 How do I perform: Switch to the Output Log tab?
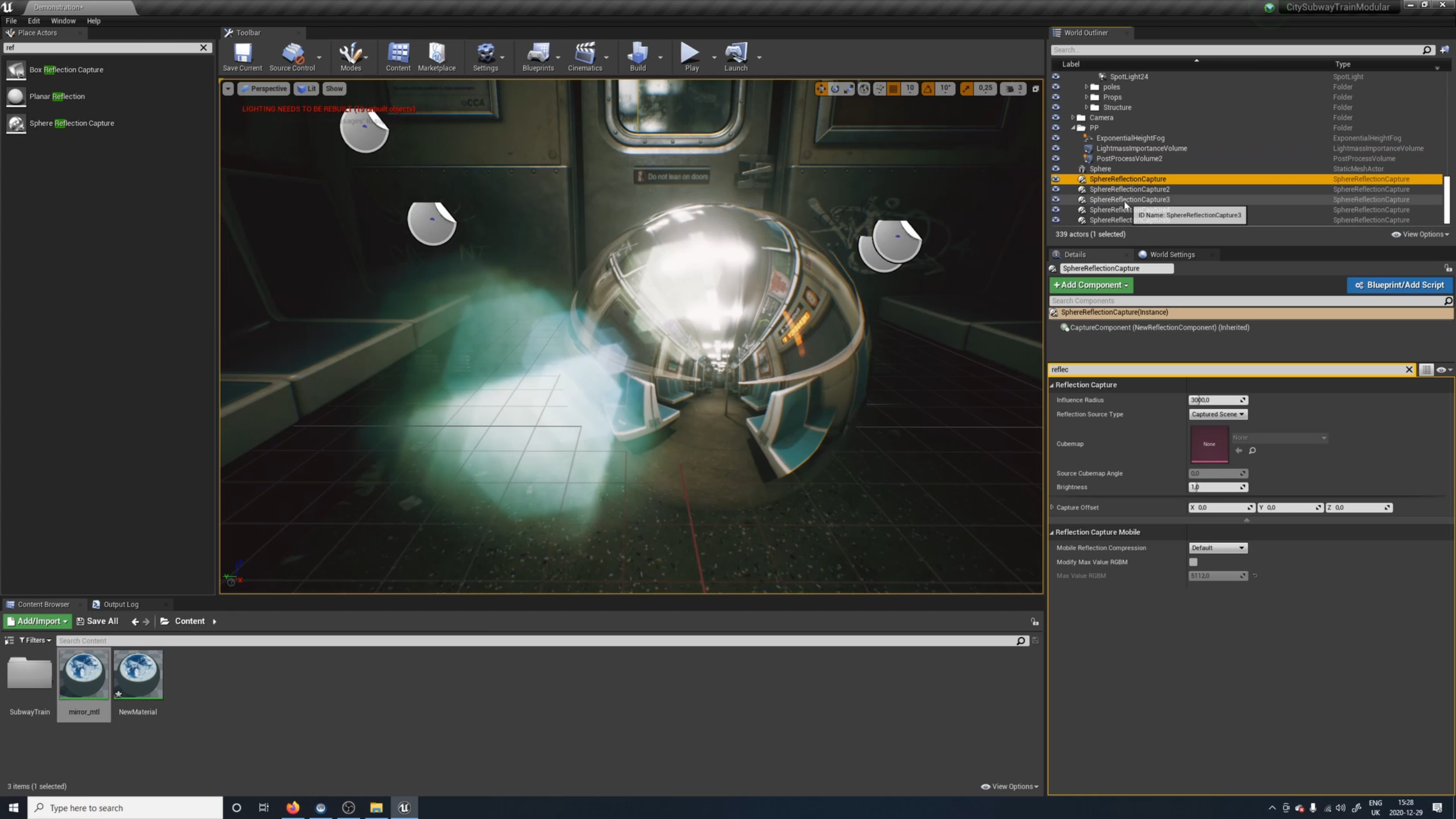(120, 605)
